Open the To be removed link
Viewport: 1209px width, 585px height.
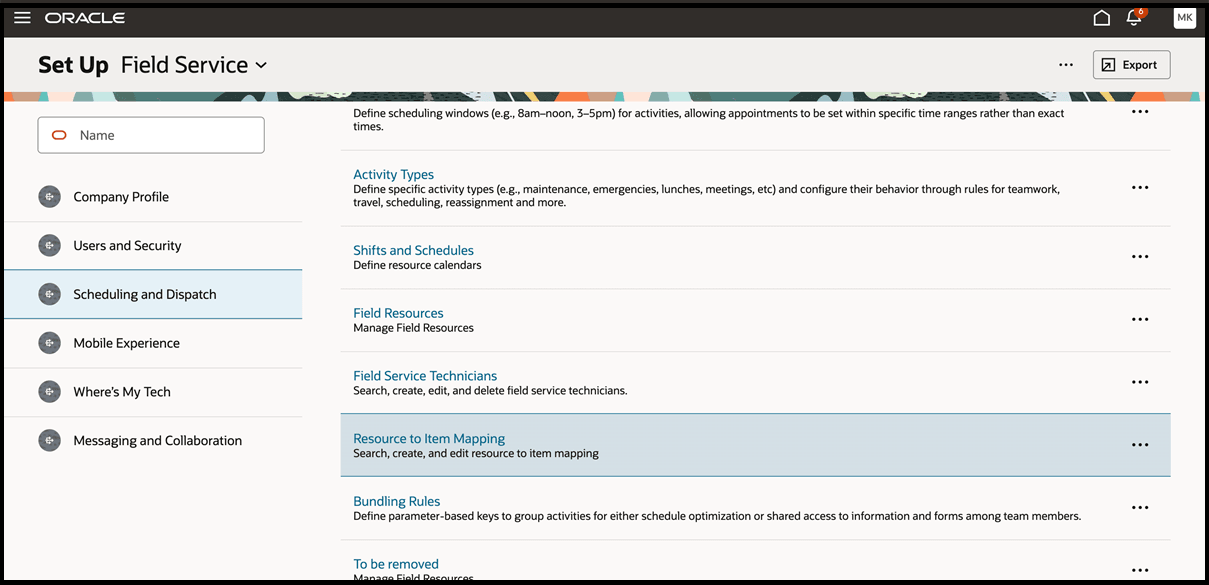396,564
